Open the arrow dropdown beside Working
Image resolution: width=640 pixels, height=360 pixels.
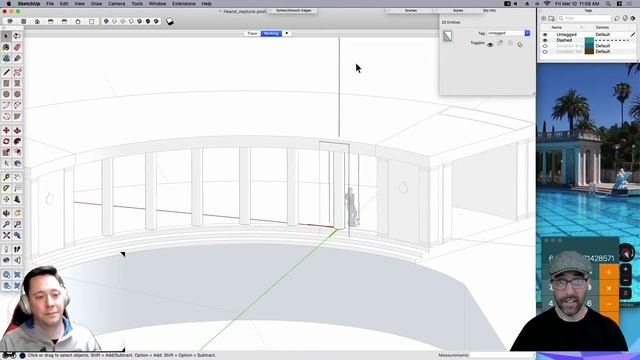coord(287,33)
